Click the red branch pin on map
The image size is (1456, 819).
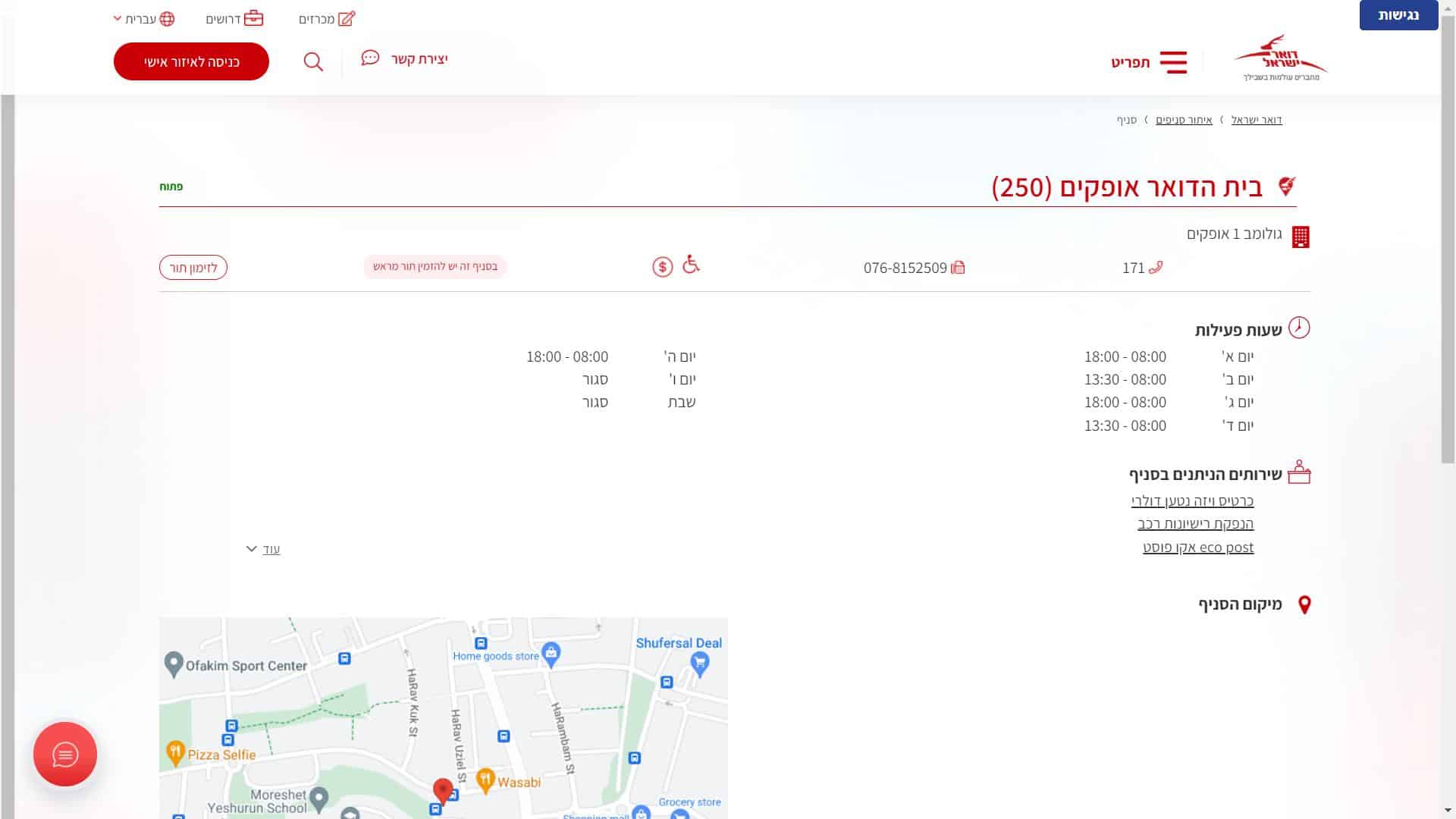click(443, 790)
